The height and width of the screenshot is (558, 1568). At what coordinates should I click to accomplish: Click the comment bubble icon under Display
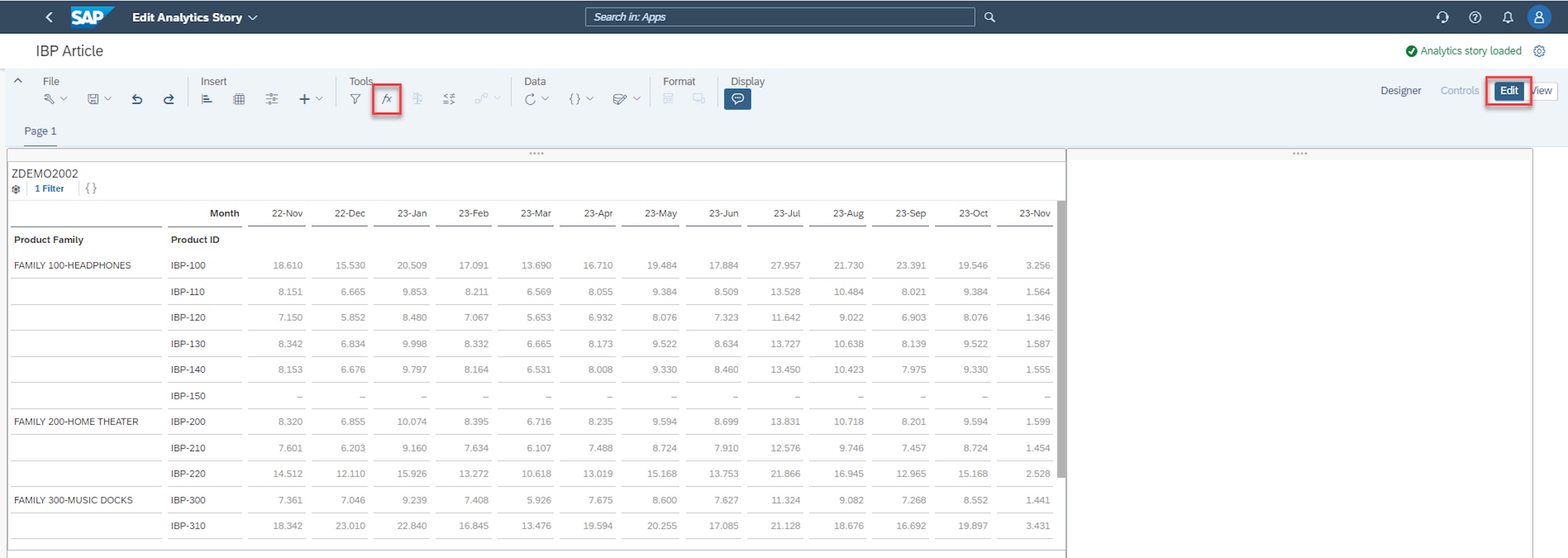click(x=737, y=99)
